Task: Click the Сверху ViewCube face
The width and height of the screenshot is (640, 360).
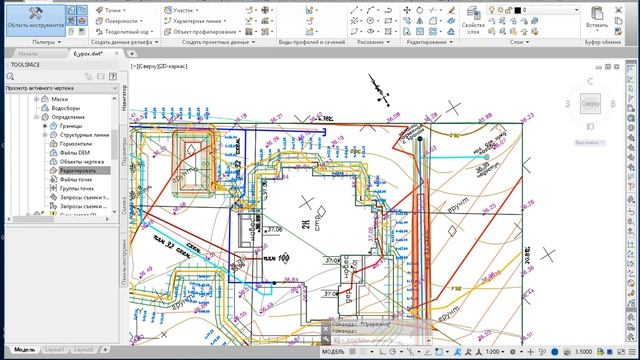Action: tap(590, 104)
